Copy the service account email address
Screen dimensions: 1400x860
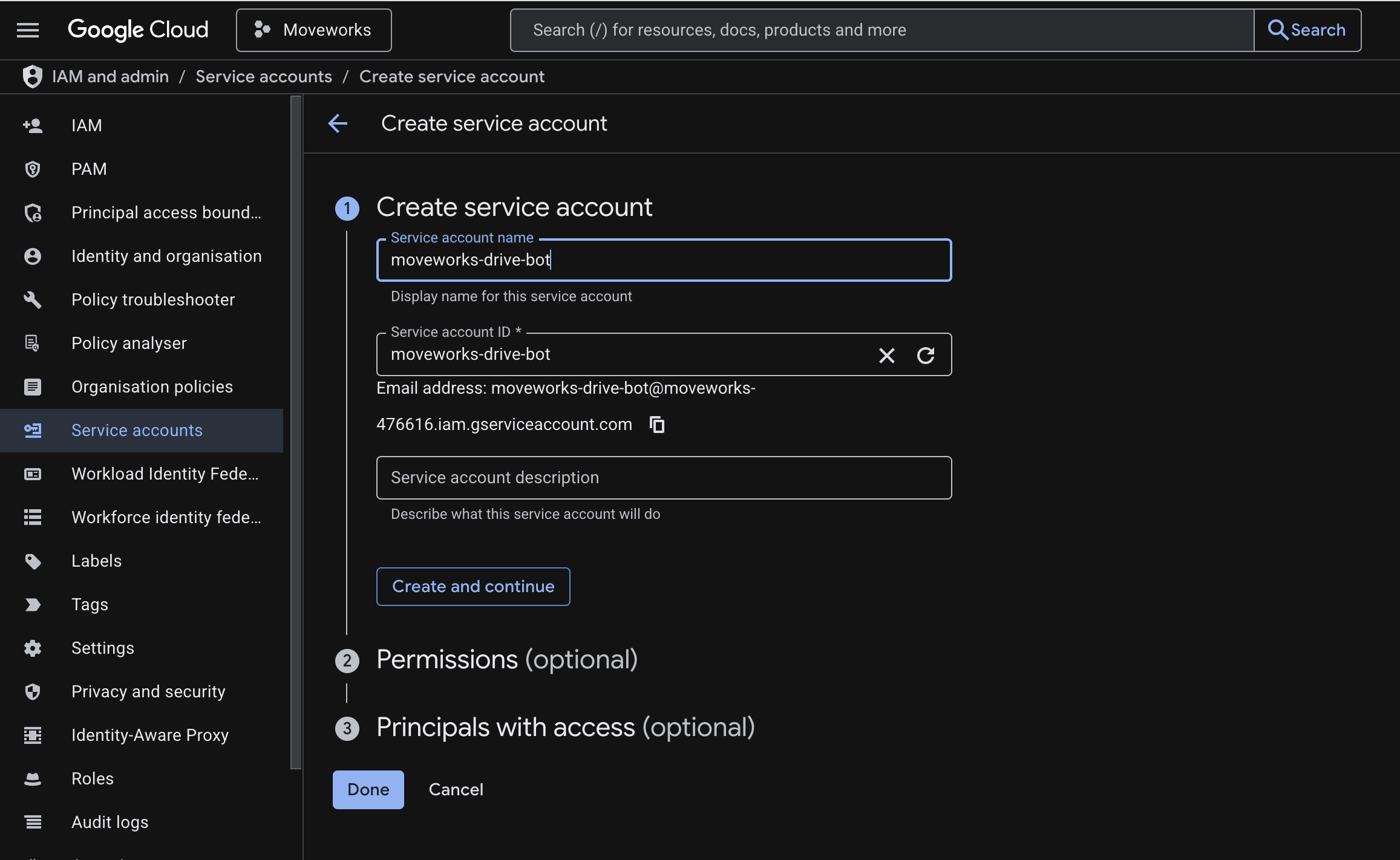[657, 425]
